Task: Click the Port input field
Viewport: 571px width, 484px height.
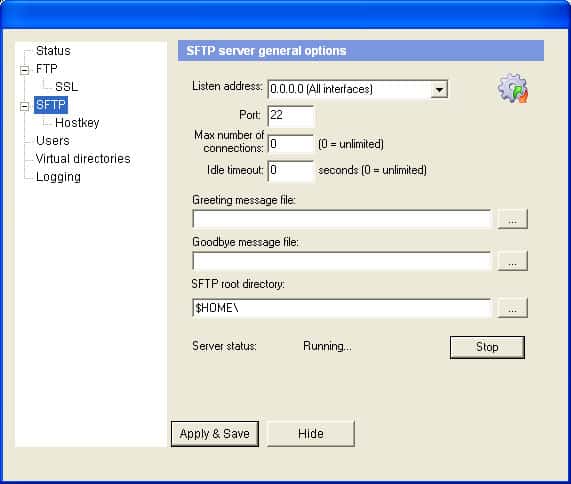Action: (x=290, y=116)
